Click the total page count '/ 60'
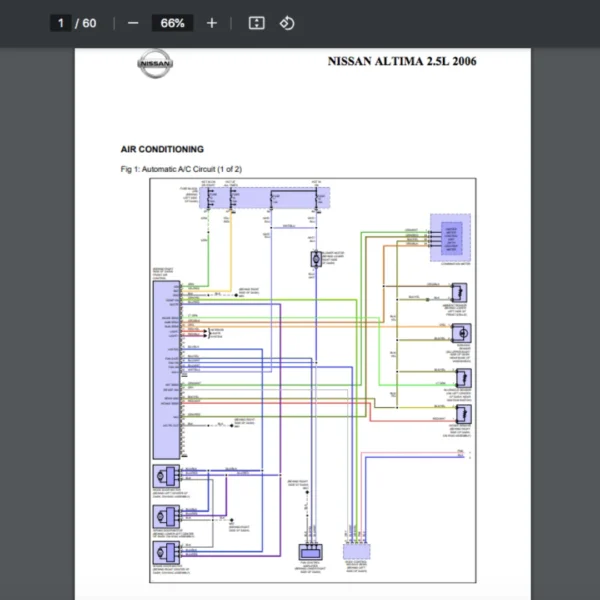Image resolution: width=600 pixels, height=600 pixels. coord(87,23)
